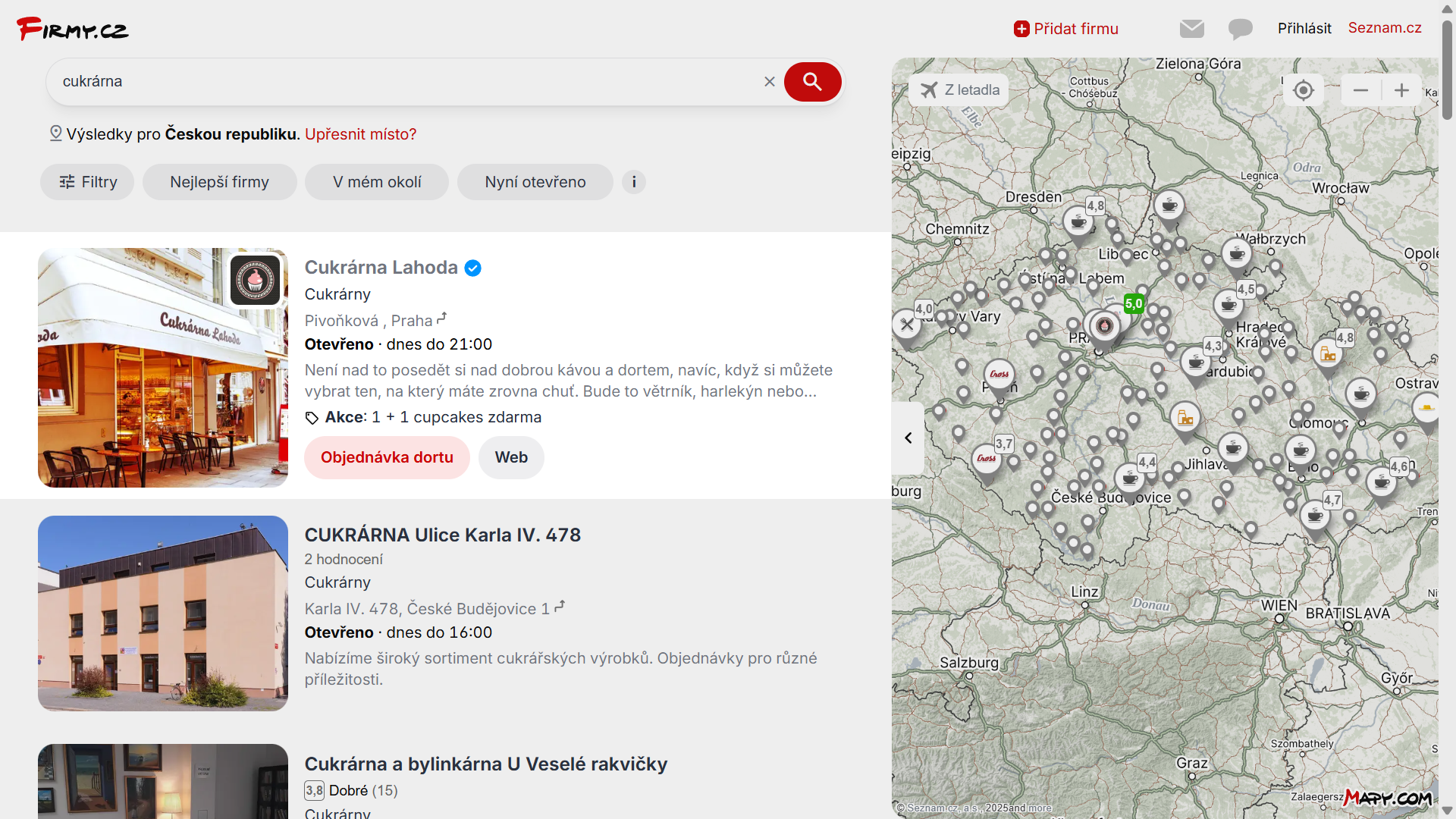Open the chat bubble icon
Viewport: 1456px width, 819px height.
click(1240, 29)
